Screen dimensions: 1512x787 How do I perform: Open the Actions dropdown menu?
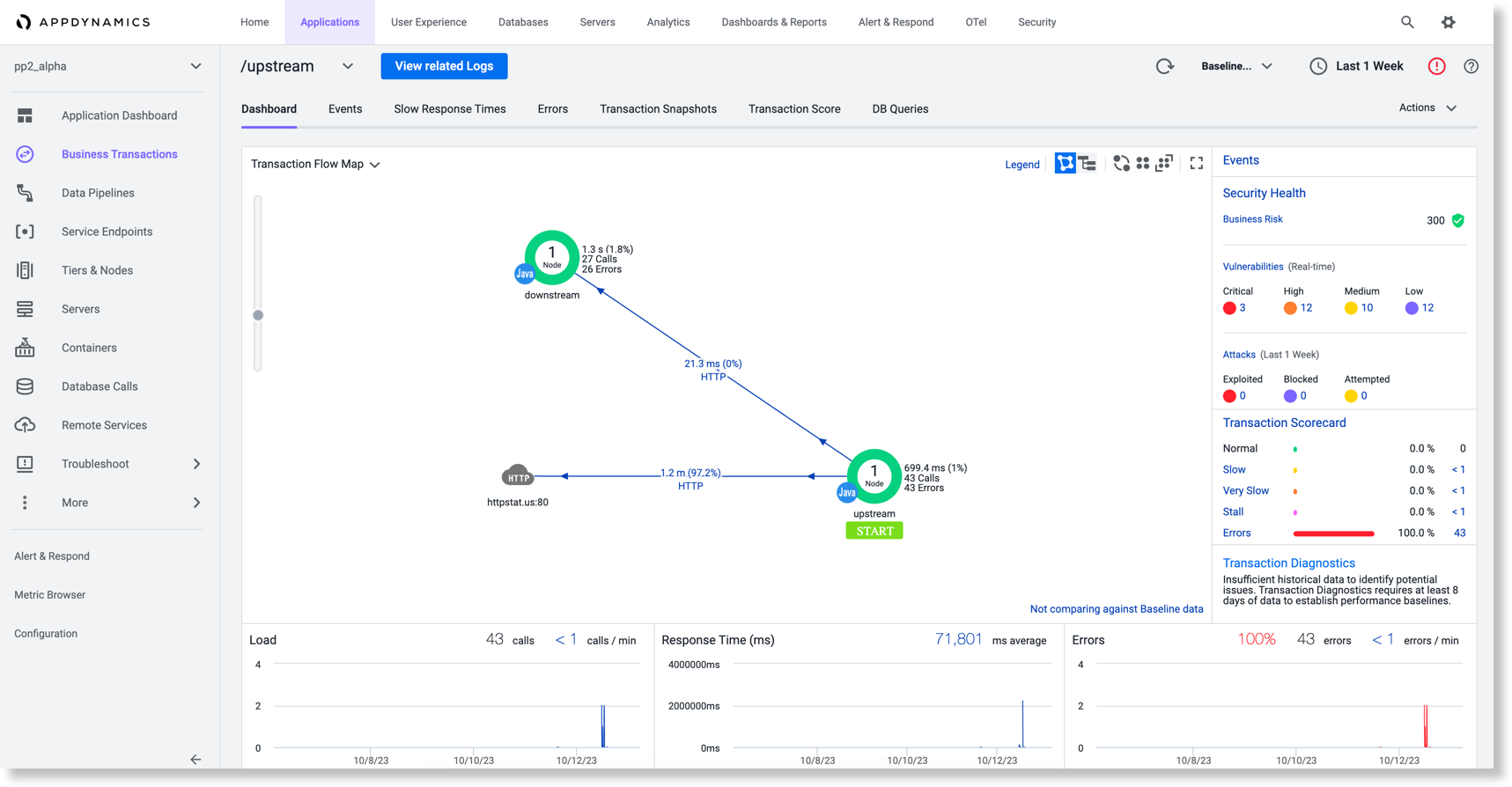[x=1427, y=108]
